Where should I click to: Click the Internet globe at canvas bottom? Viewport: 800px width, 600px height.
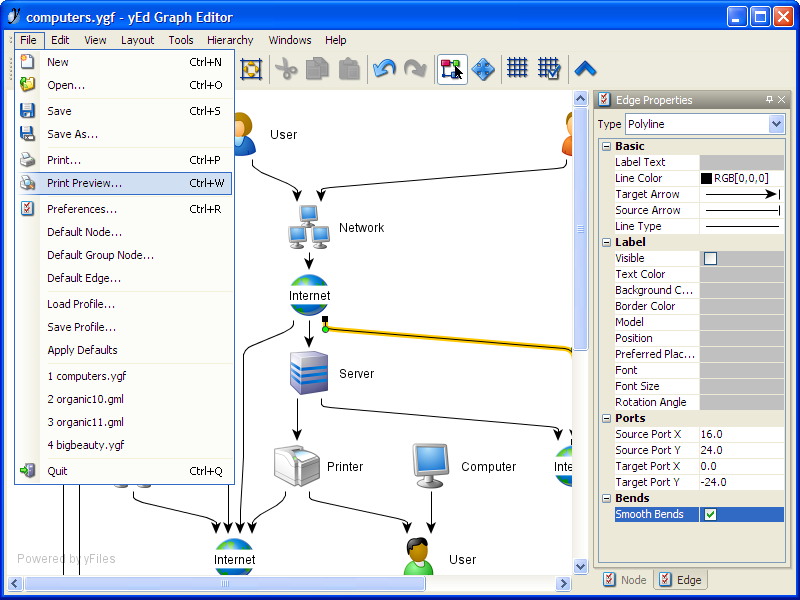coord(234,557)
